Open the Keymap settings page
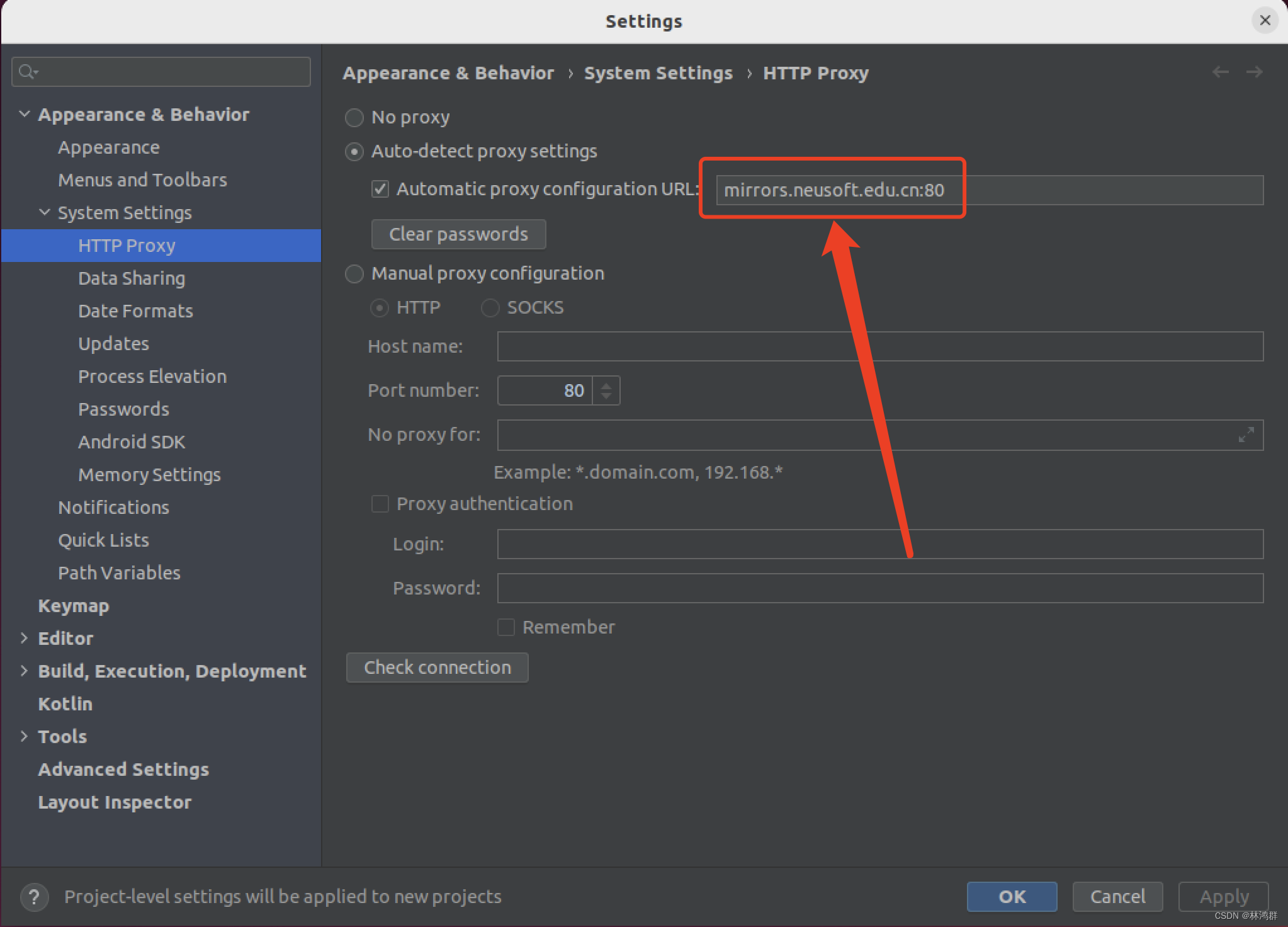This screenshot has height=927, width=1288. [x=74, y=606]
